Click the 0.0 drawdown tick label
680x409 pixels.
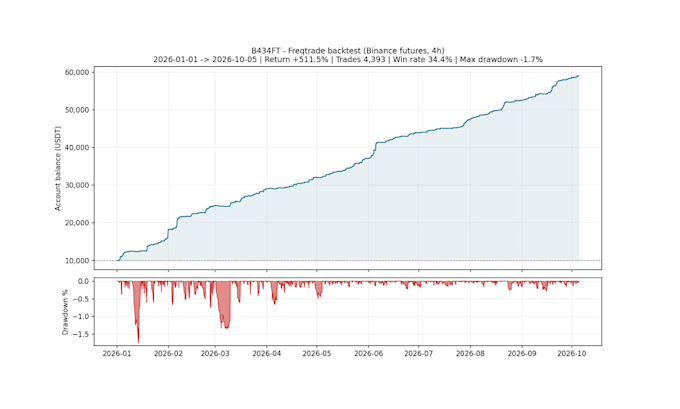[84, 281]
